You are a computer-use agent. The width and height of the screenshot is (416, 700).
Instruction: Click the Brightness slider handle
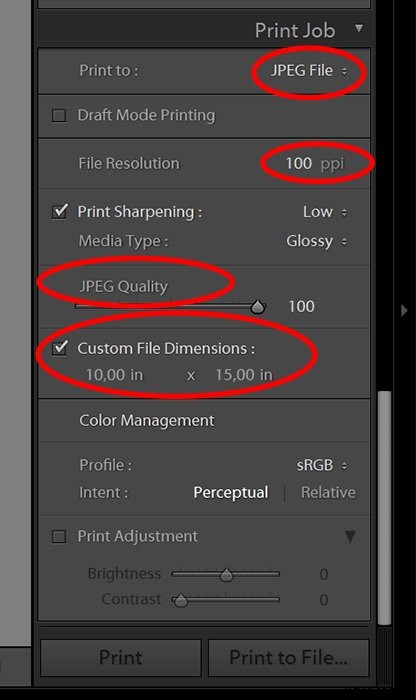[227, 575]
